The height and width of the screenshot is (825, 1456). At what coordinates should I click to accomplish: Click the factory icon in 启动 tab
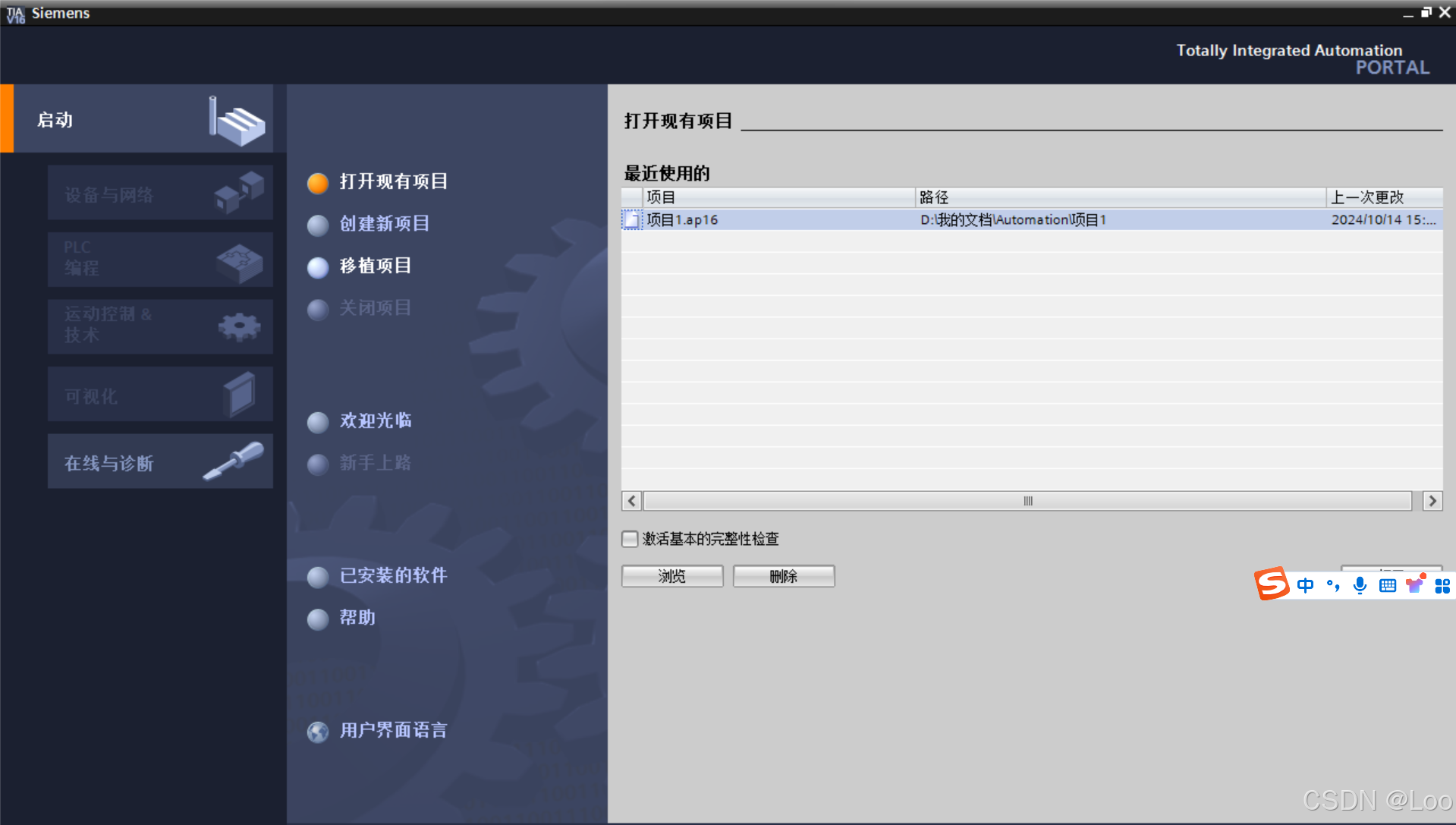[x=237, y=121]
